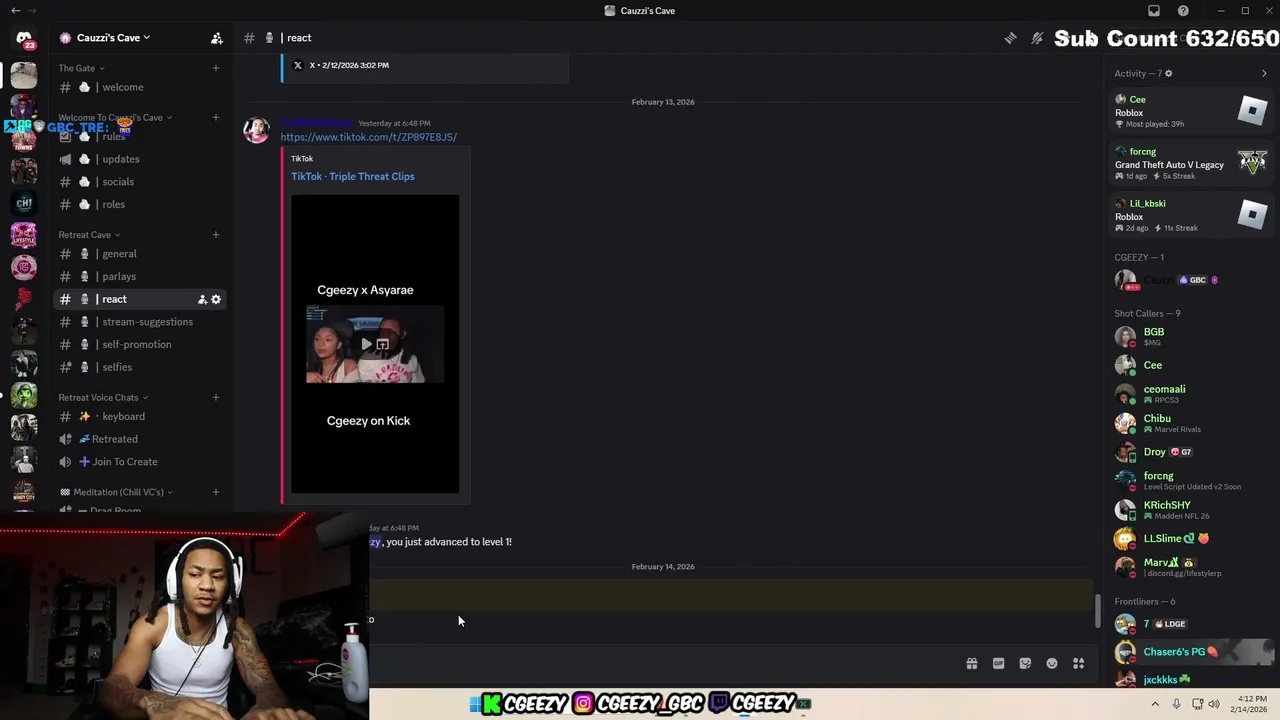
Task: Collapse Retreat Voice Chats category
Action: coord(102,397)
